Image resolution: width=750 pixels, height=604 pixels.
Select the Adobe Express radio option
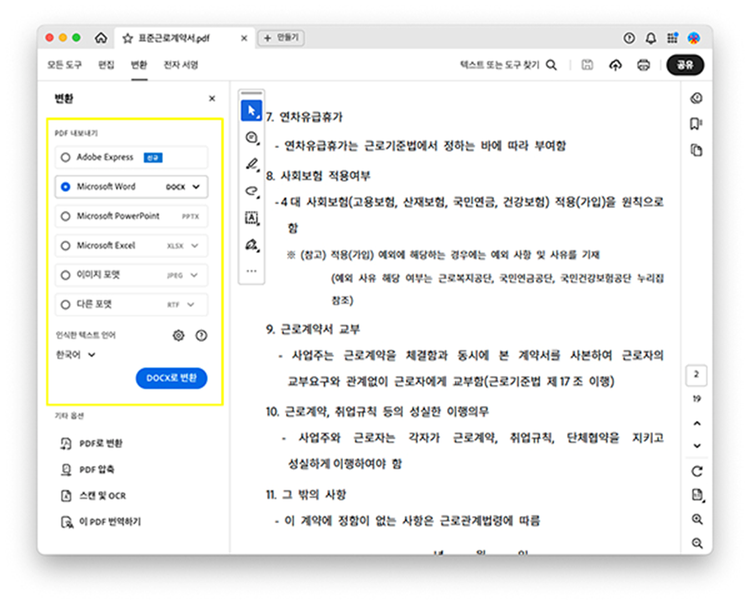pos(66,157)
